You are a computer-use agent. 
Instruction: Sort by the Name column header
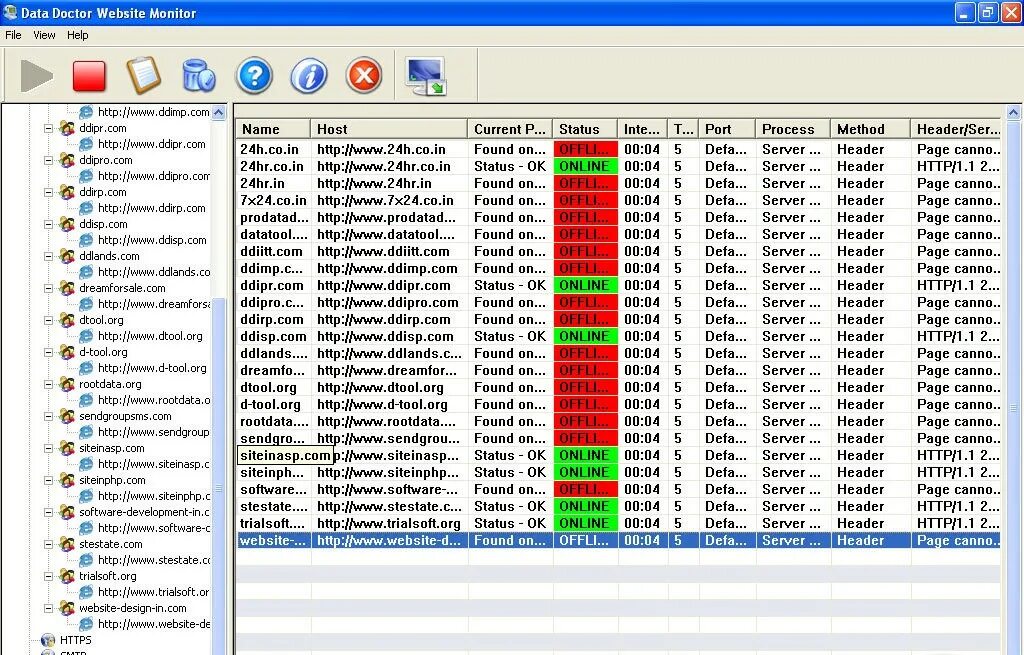(x=273, y=129)
